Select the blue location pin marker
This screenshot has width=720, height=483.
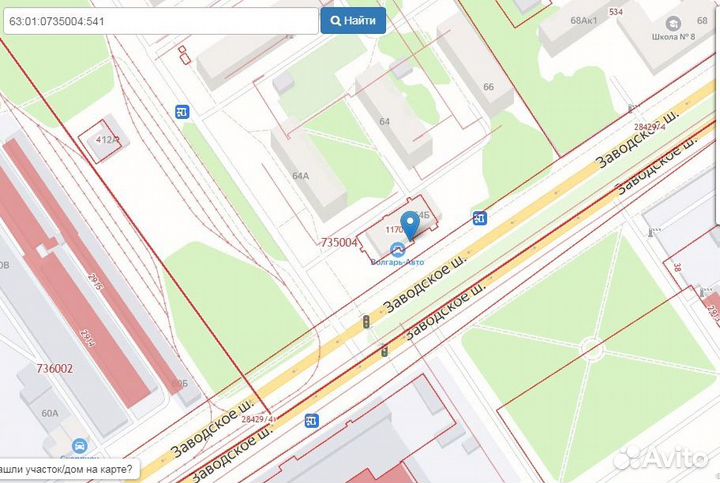tap(409, 225)
